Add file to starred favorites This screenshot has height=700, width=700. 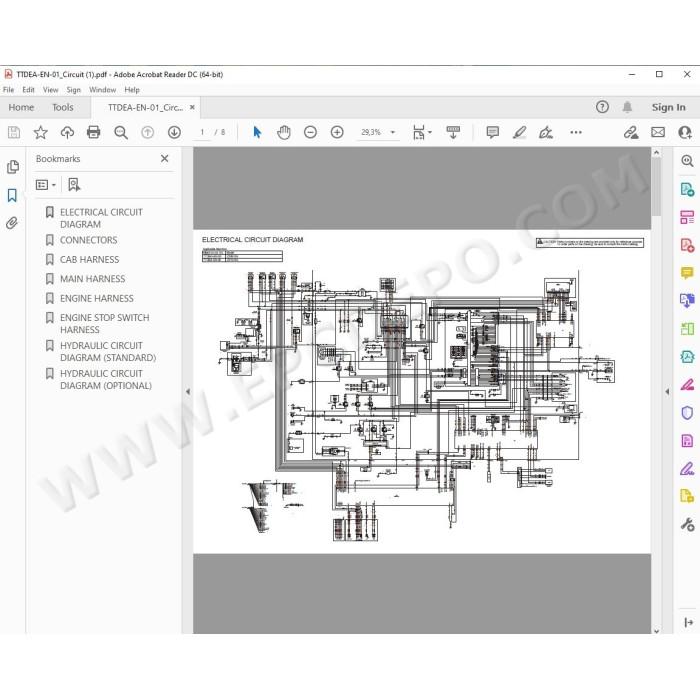pos(41,132)
